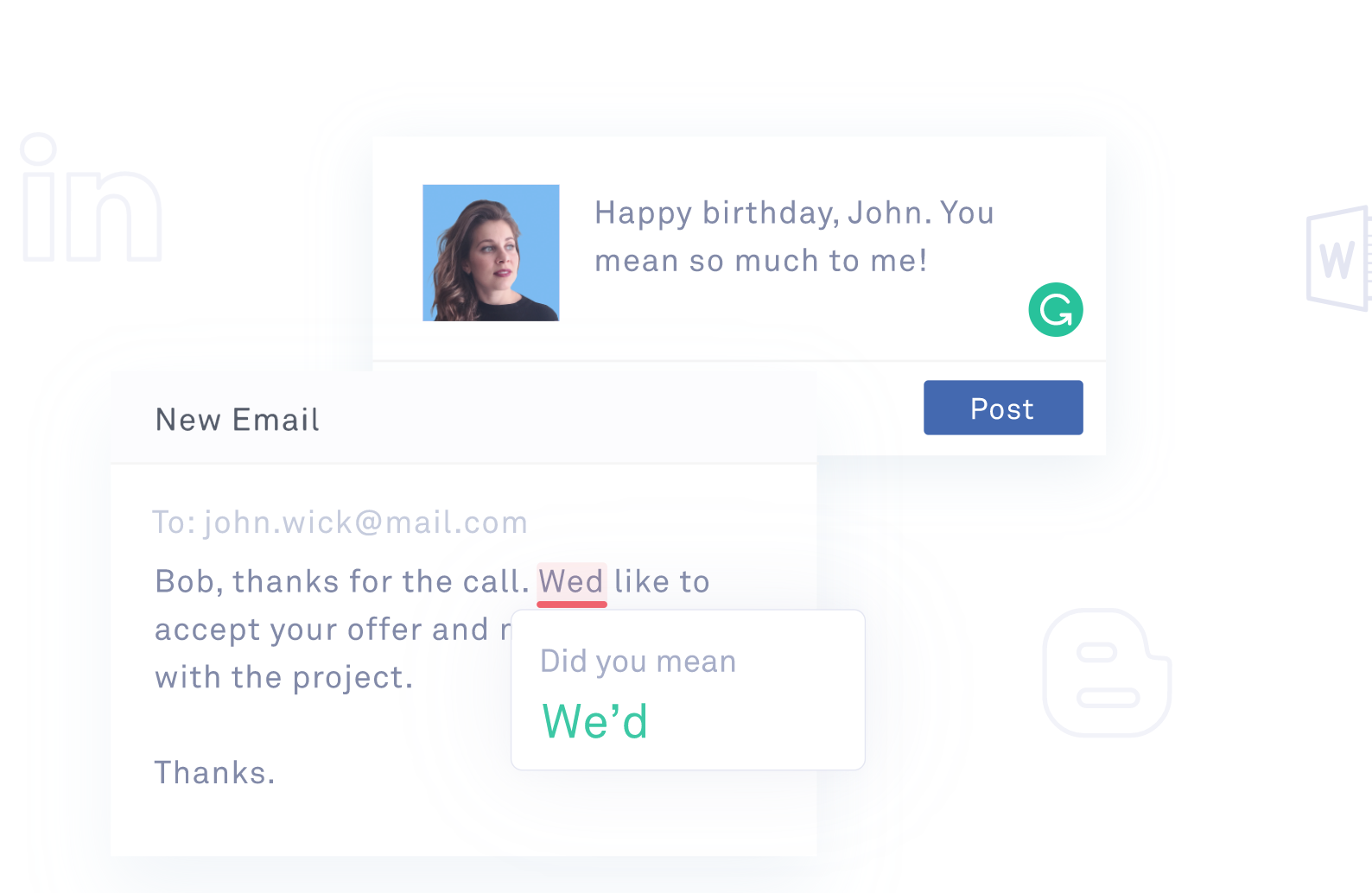Click the woman's profile photo

[491, 253]
